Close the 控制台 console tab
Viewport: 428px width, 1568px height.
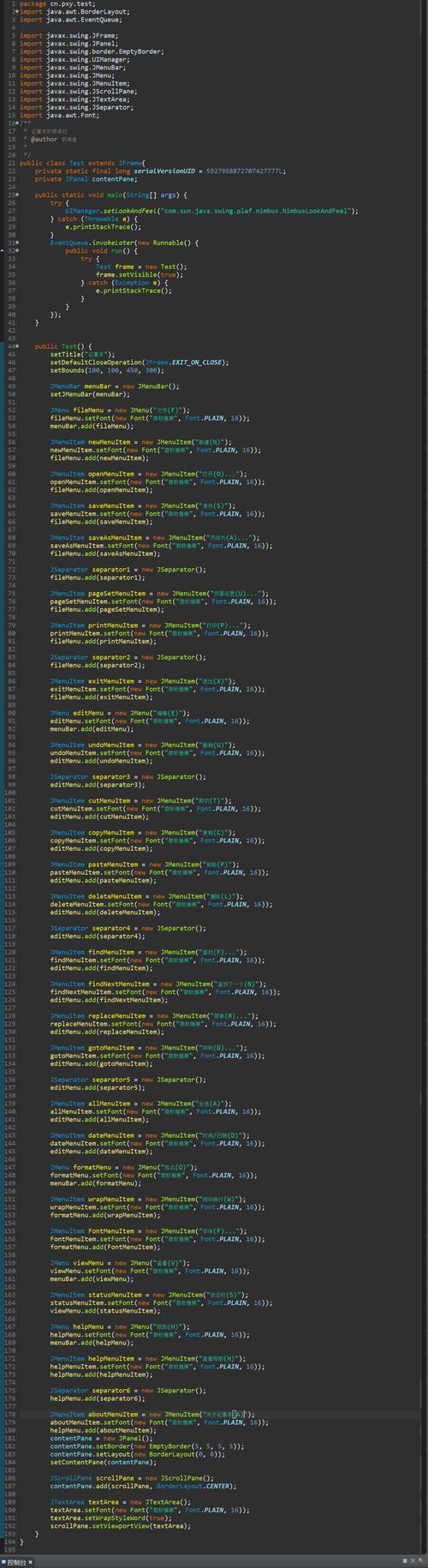tap(30, 1561)
